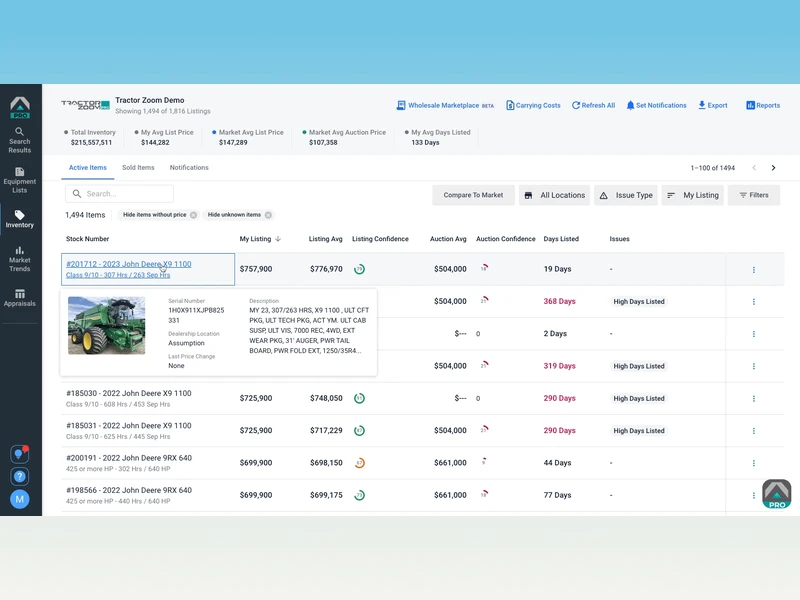Click High Days Listed badge in 368 Days row

point(639,302)
